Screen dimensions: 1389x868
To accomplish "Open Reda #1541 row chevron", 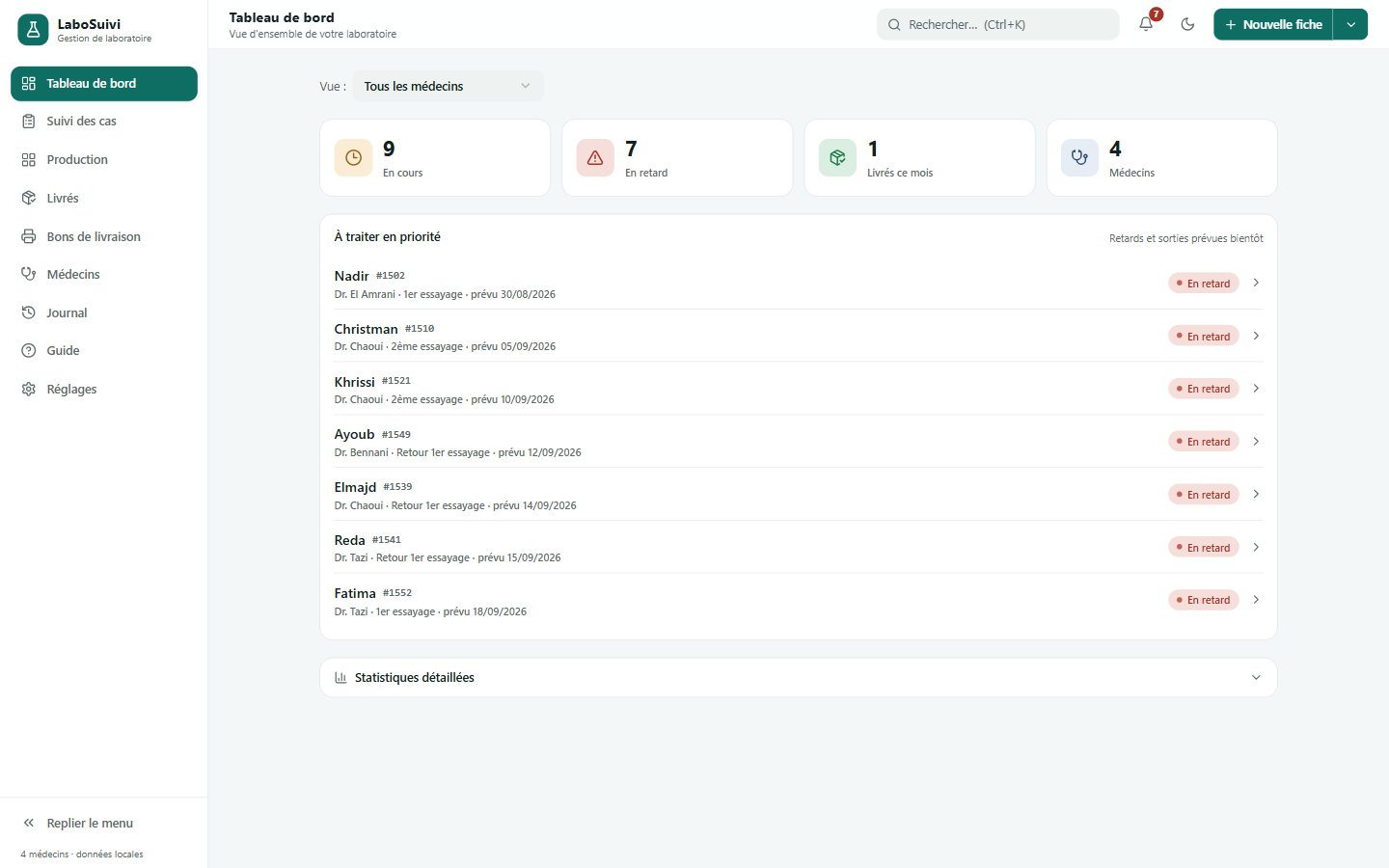I will 1256,547.
